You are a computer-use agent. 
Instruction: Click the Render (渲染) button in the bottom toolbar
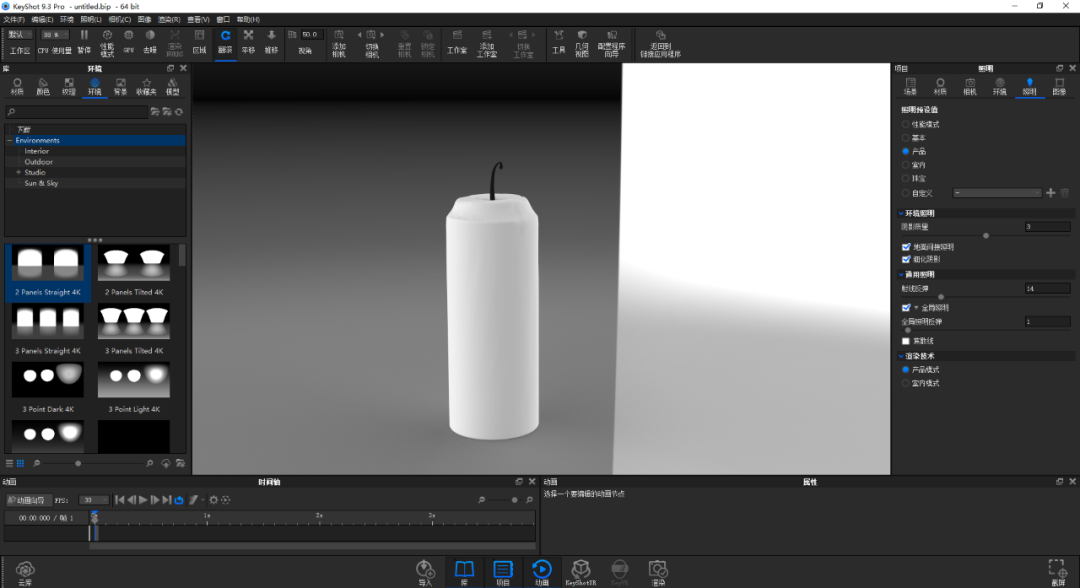click(x=658, y=572)
